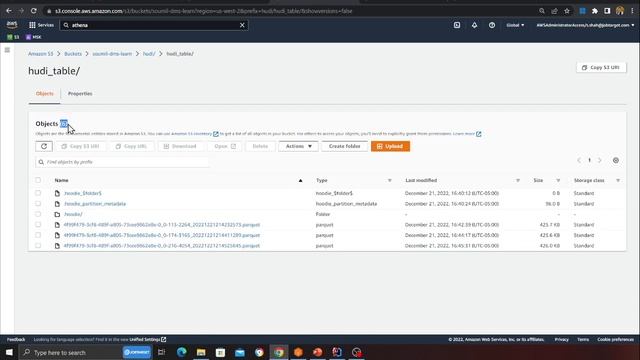Go to soumil-dms-learn bucket breadcrumb
This screenshot has width=640, height=360.
tap(112, 53)
